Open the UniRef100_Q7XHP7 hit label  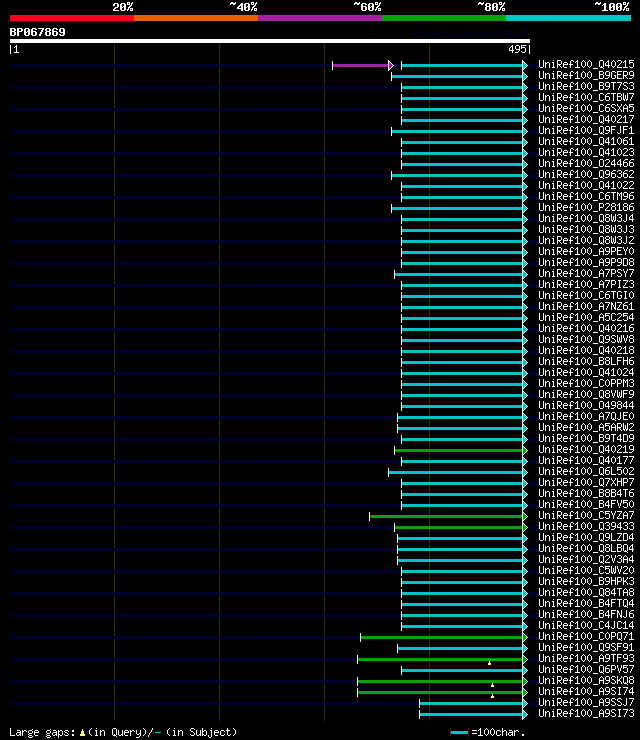coord(586,482)
